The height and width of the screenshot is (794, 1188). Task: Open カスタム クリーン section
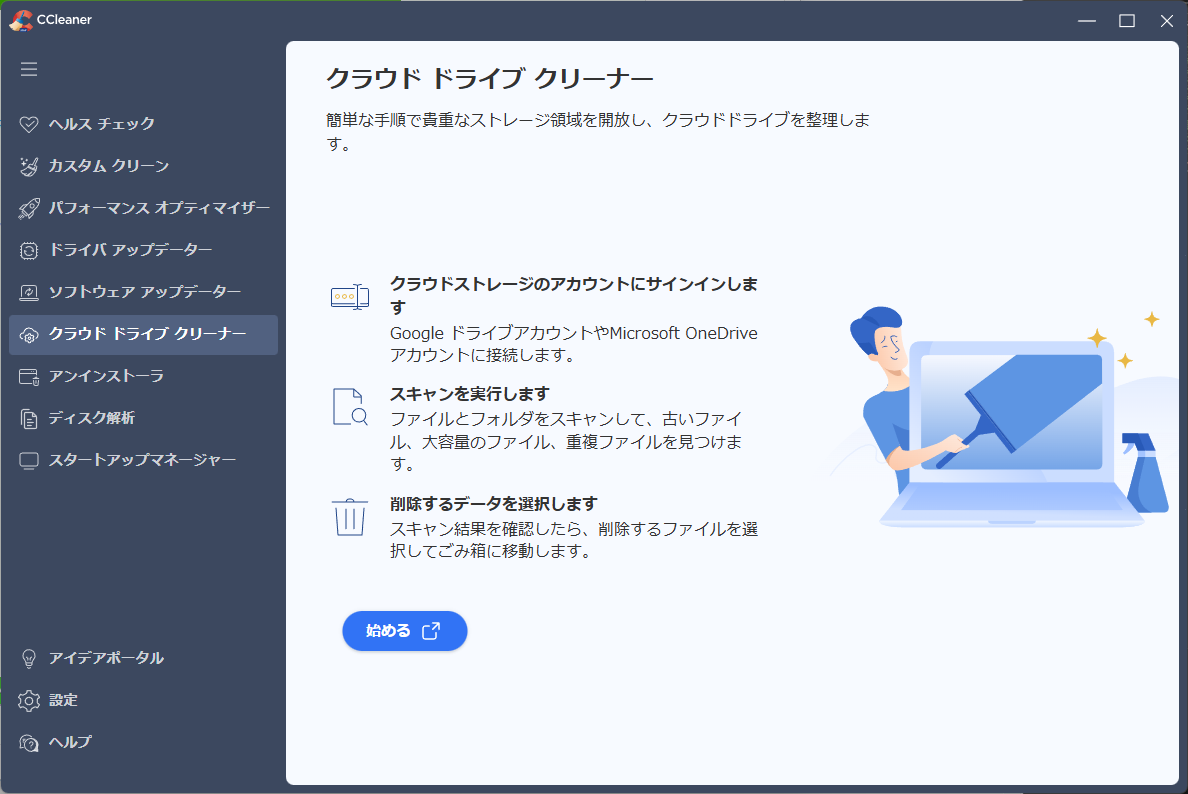[x=143, y=167]
